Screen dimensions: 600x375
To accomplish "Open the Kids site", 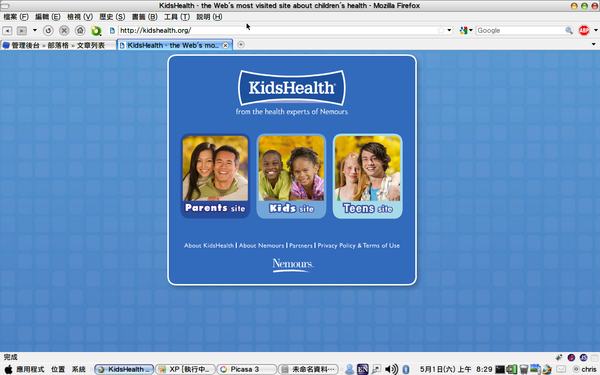I will pos(291,176).
